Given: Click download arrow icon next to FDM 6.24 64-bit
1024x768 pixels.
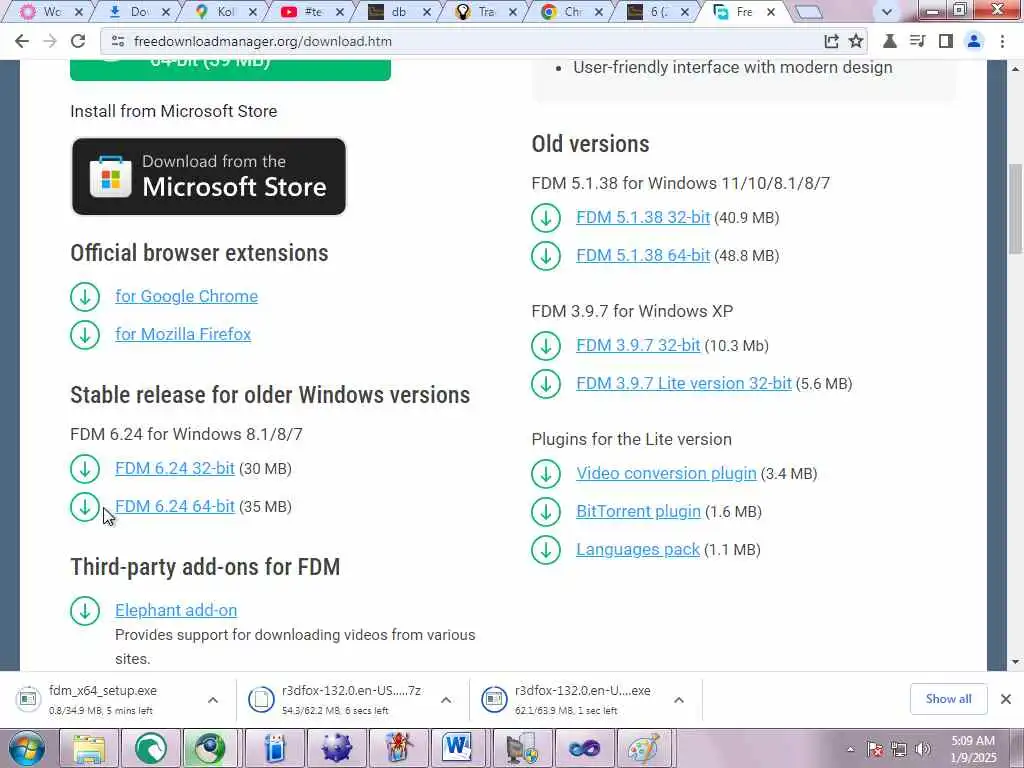Looking at the screenshot, I should pyautogui.click(x=85, y=507).
